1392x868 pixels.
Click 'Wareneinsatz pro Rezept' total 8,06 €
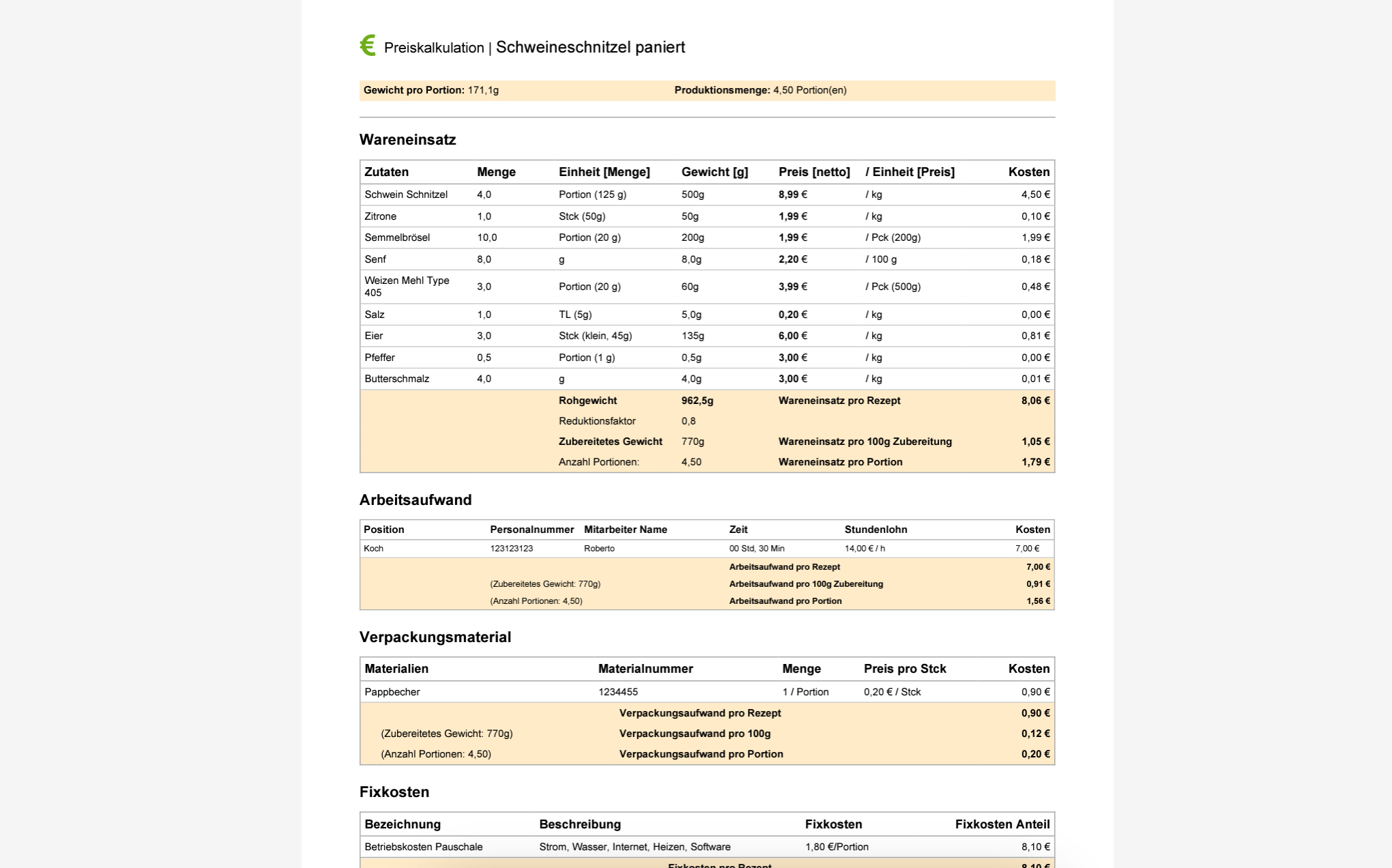(1035, 401)
